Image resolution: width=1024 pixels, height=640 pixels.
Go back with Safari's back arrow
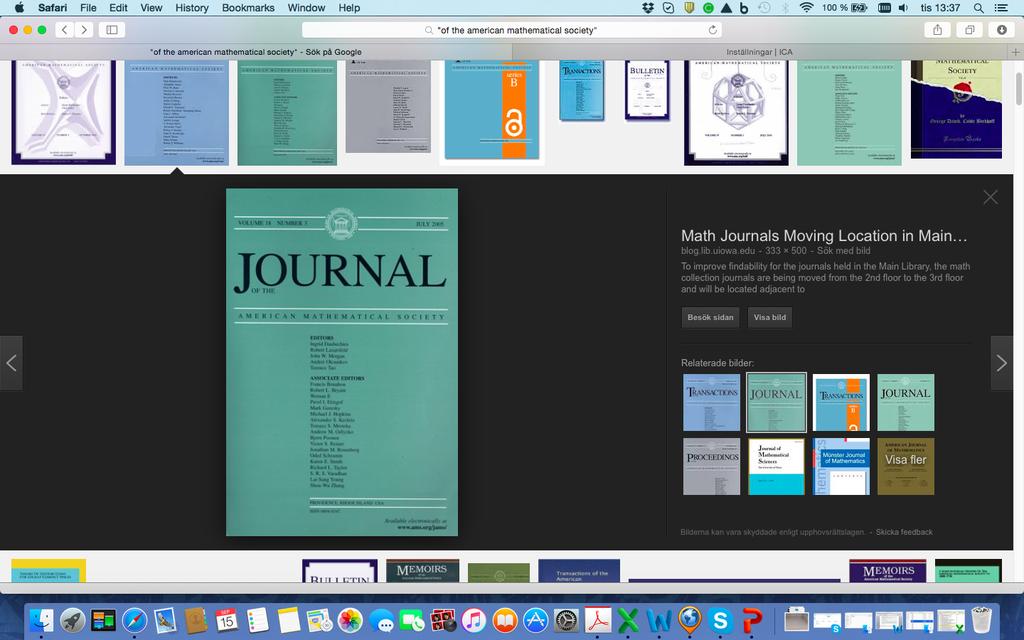point(64,29)
